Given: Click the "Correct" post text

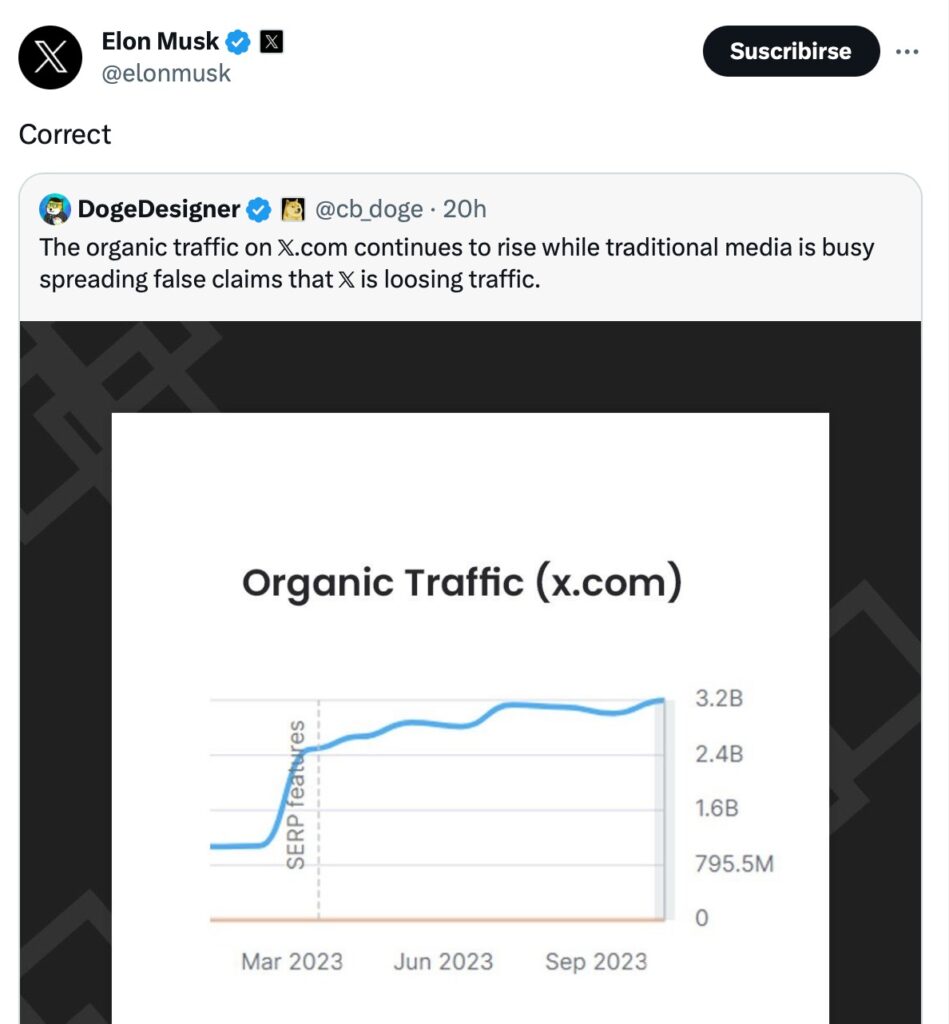Looking at the screenshot, I should [x=65, y=135].
